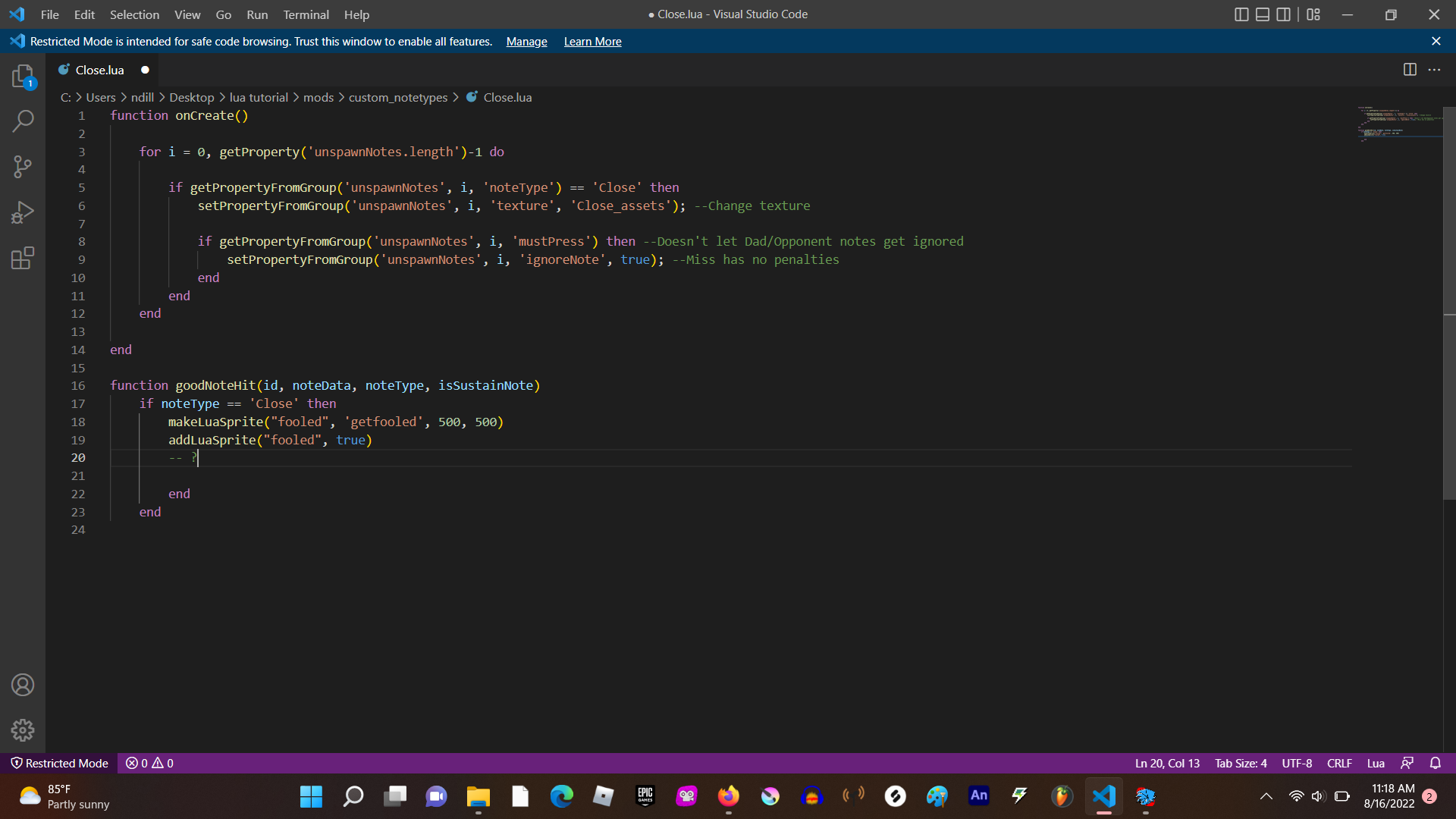Click the Manage link in Restricted Mode banner

[x=526, y=41]
